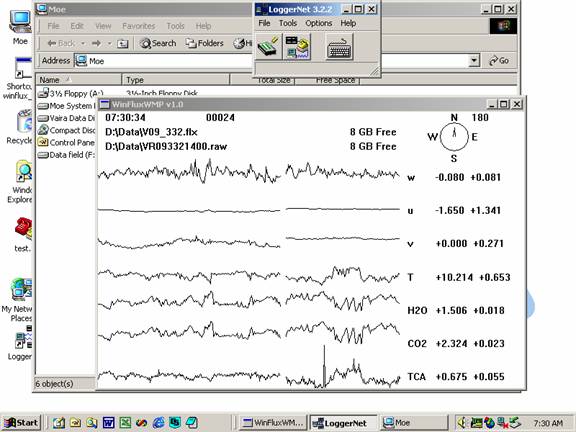
Task: Click the 7:30 AM system clock
Action: [548, 423]
